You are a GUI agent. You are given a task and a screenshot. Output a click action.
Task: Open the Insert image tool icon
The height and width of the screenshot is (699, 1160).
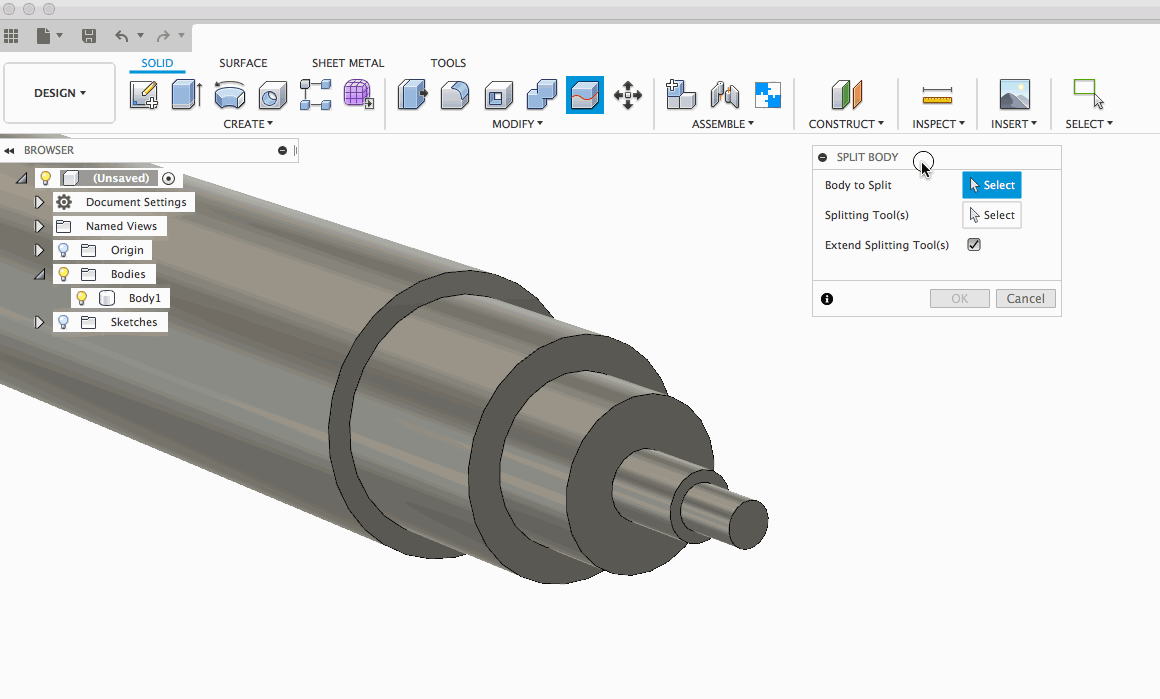(x=1014, y=95)
